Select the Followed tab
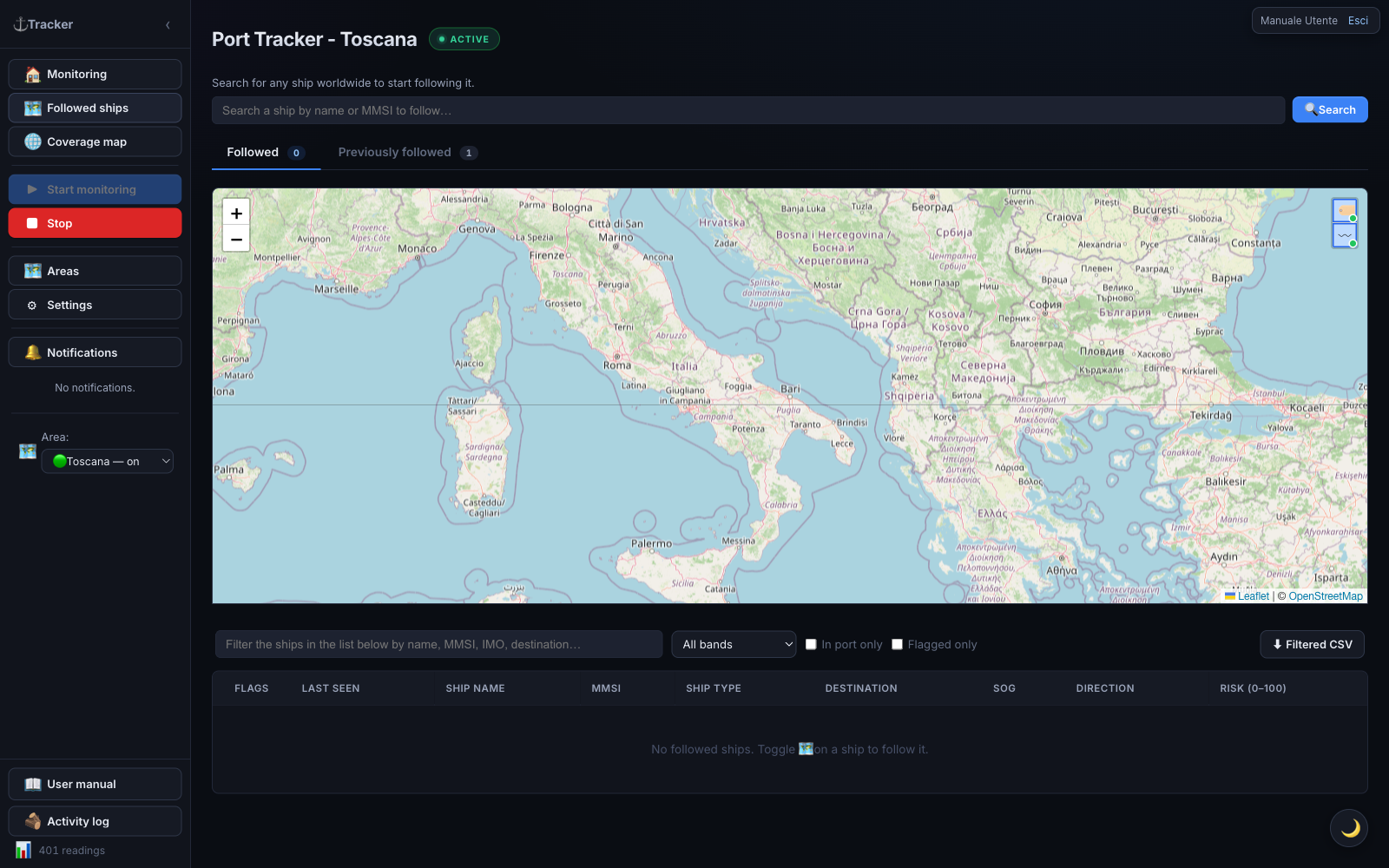This screenshot has width=1389, height=868. 266,153
